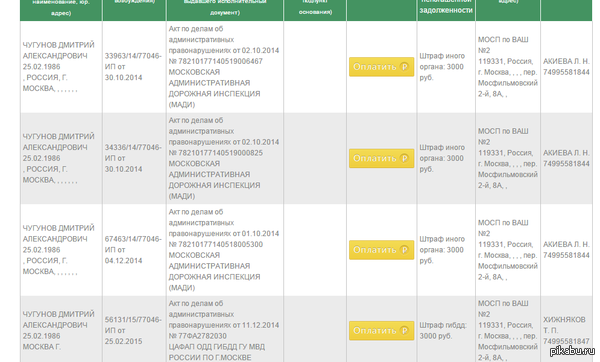
Task: Select bailiff АКИЕВА Л. Н. in first row
Action: tap(566, 61)
